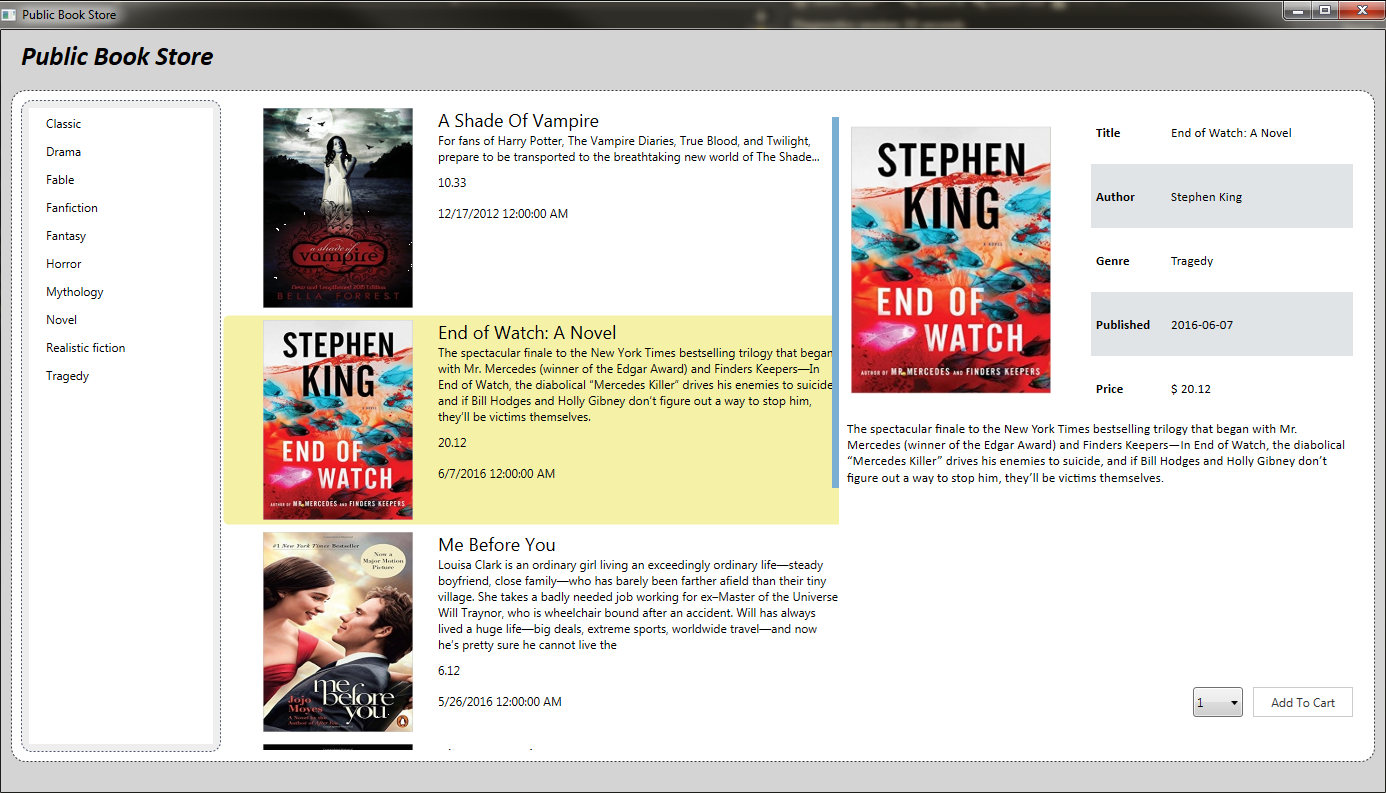
Task: Select the Fanfiction genre
Action: [x=72, y=208]
